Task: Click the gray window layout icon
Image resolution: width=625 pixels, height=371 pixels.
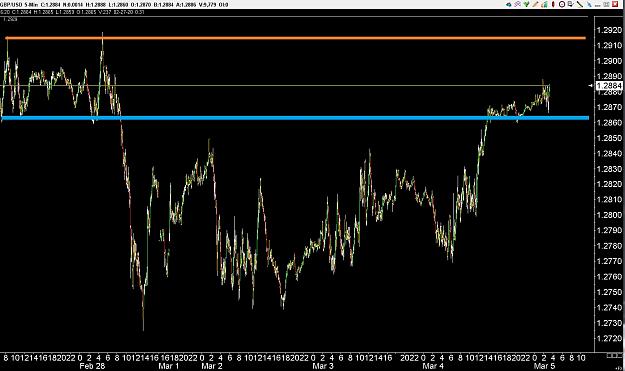Action: coord(607,4)
